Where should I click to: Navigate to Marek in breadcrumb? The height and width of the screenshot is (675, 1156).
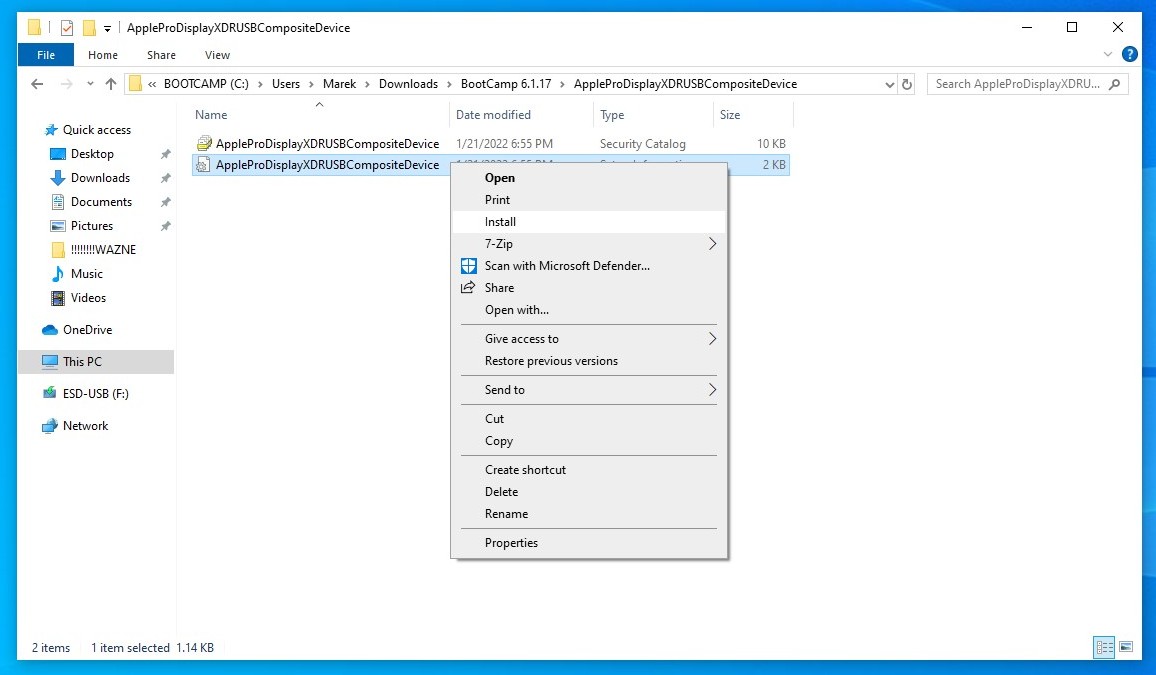pyautogui.click(x=339, y=84)
